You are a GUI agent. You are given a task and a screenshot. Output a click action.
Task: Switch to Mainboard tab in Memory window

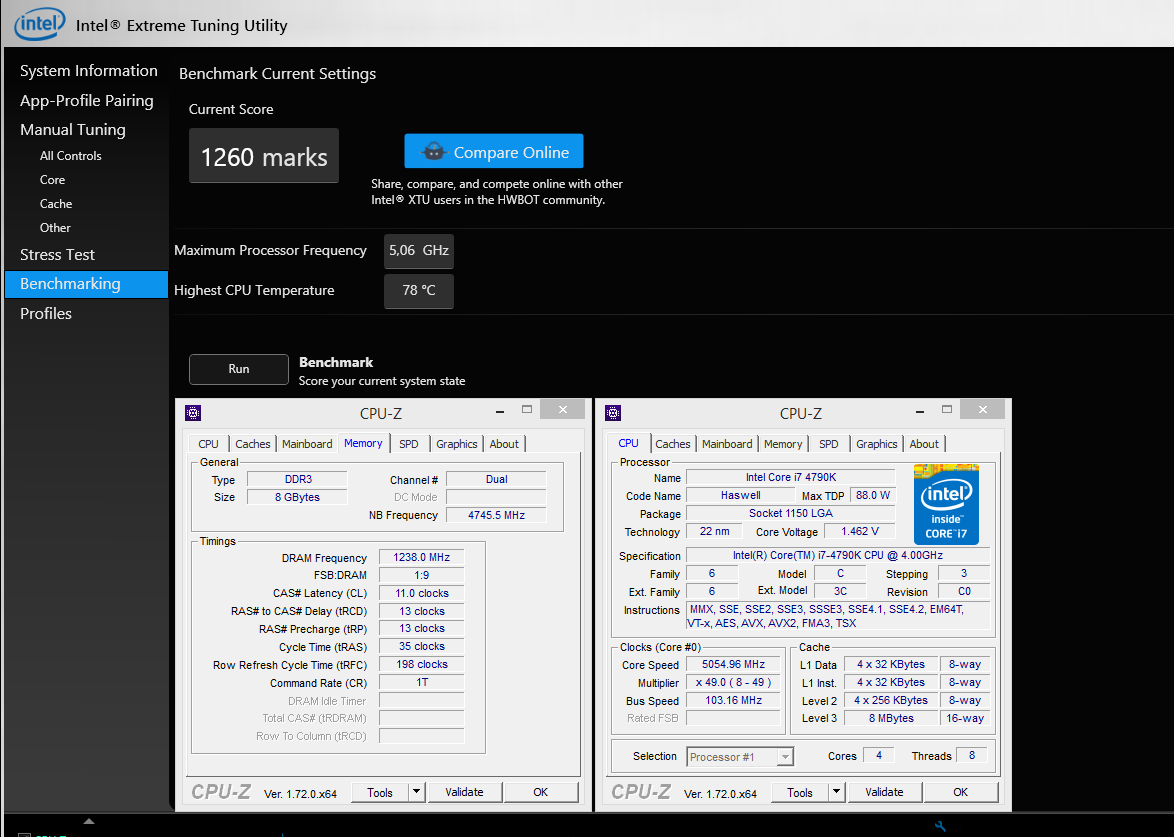pyautogui.click(x=307, y=444)
